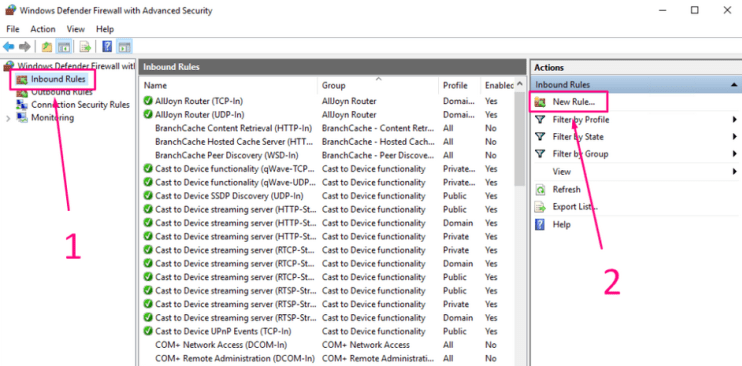Viewport: 742px width, 366px height.
Task: Click the blue Help toolbar icon
Action: pyautogui.click(x=107, y=46)
